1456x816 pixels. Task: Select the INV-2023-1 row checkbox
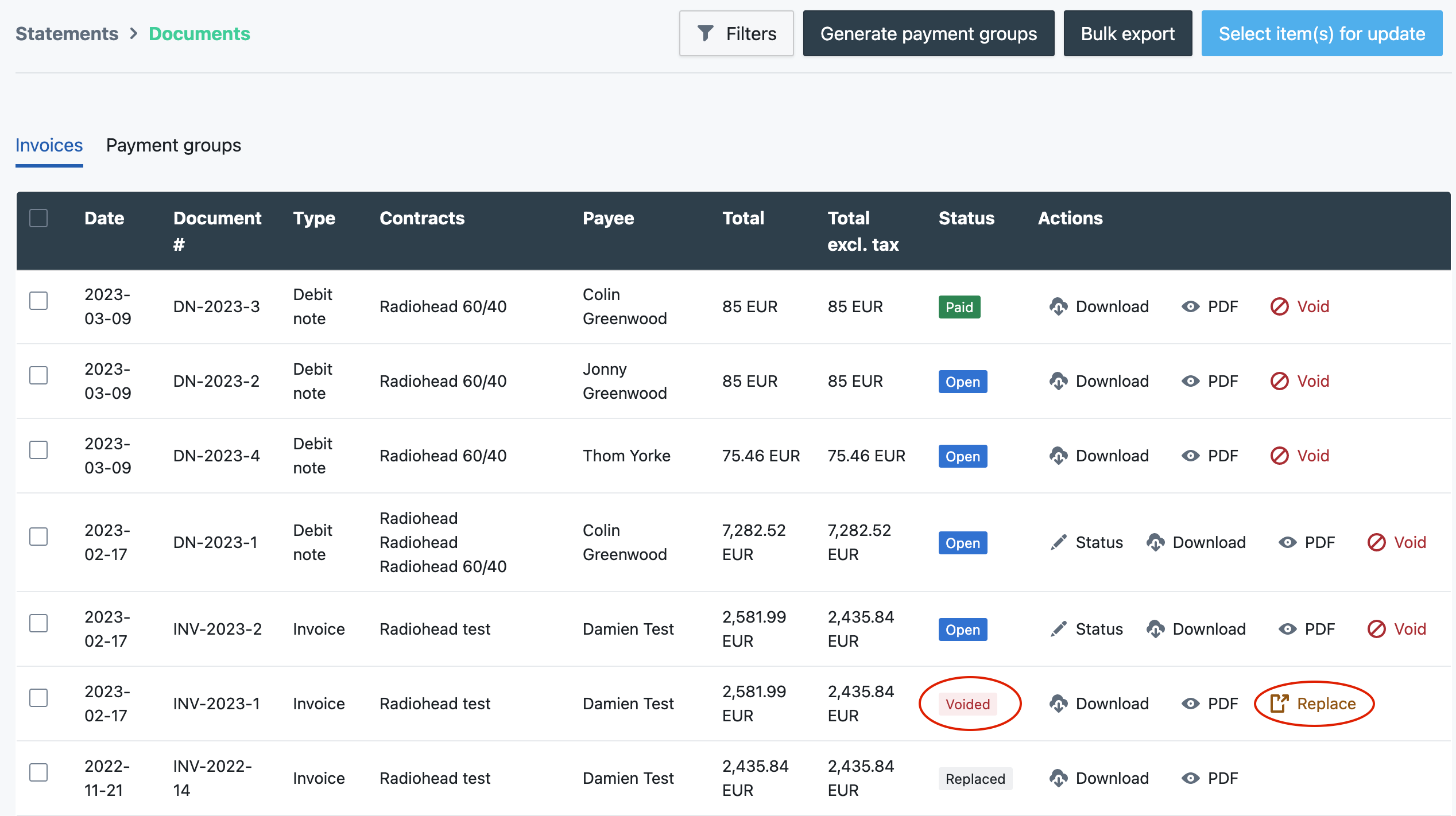pos(38,698)
